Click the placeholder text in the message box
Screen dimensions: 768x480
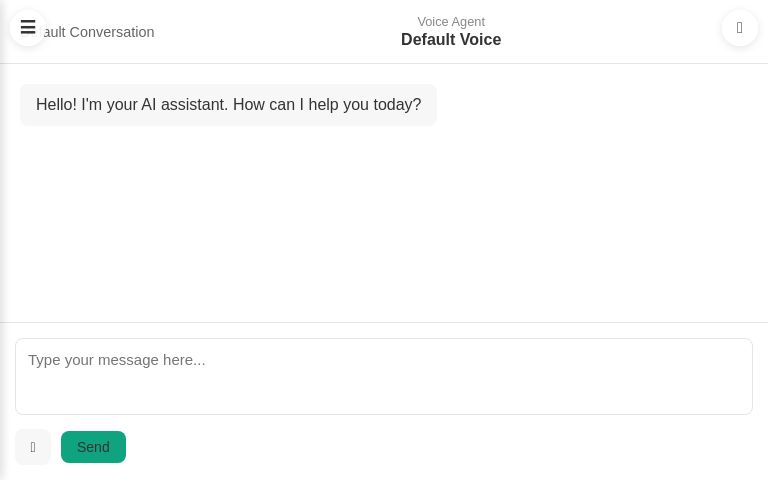coord(117,360)
